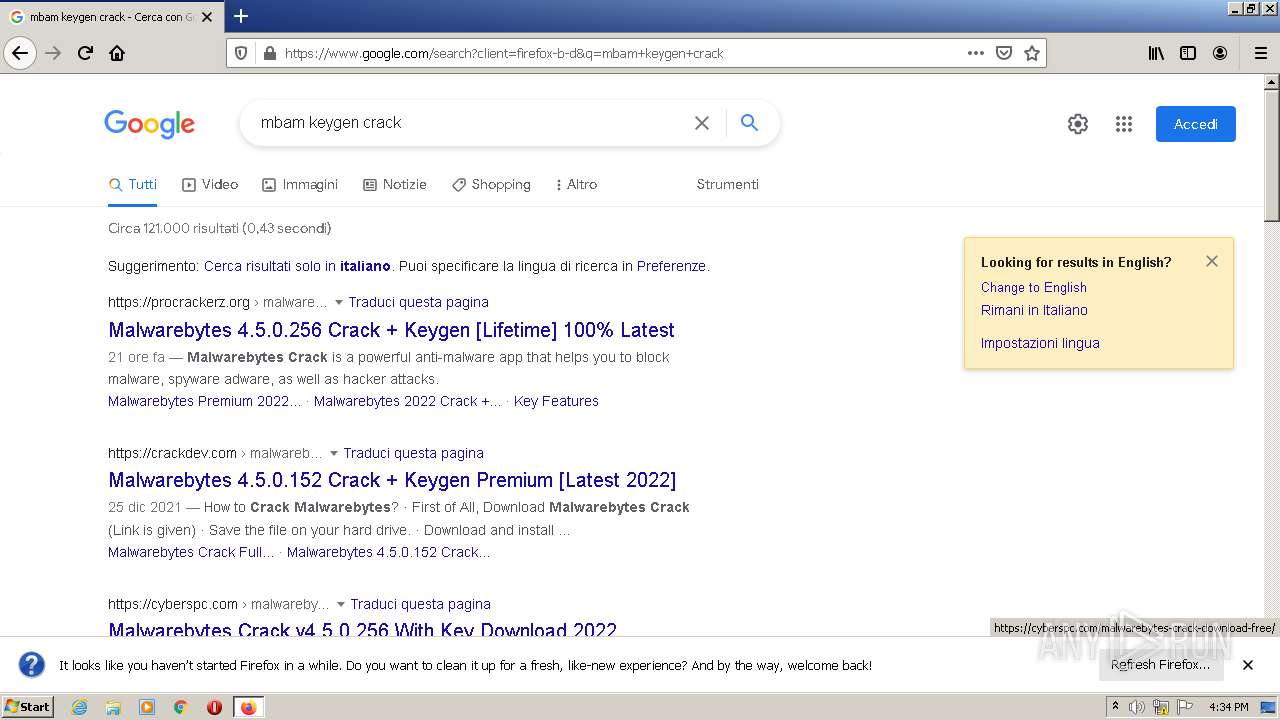Expand options arrow for crackdev.com result
The width and height of the screenshot is (1280, 720).
(x=334, y=454)
